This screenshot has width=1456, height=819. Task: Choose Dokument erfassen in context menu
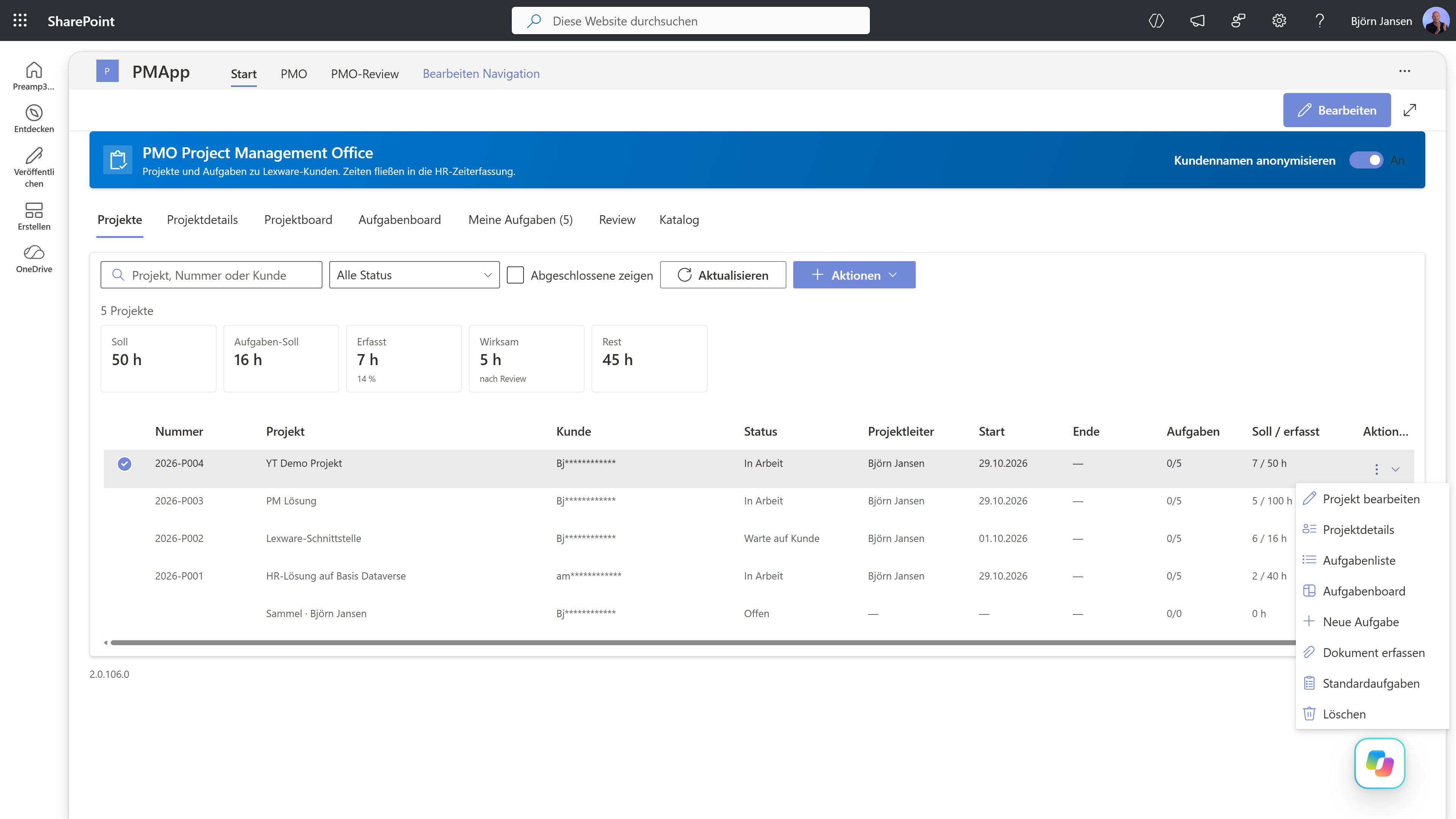pyautogui.click(x=1372, y=653)
